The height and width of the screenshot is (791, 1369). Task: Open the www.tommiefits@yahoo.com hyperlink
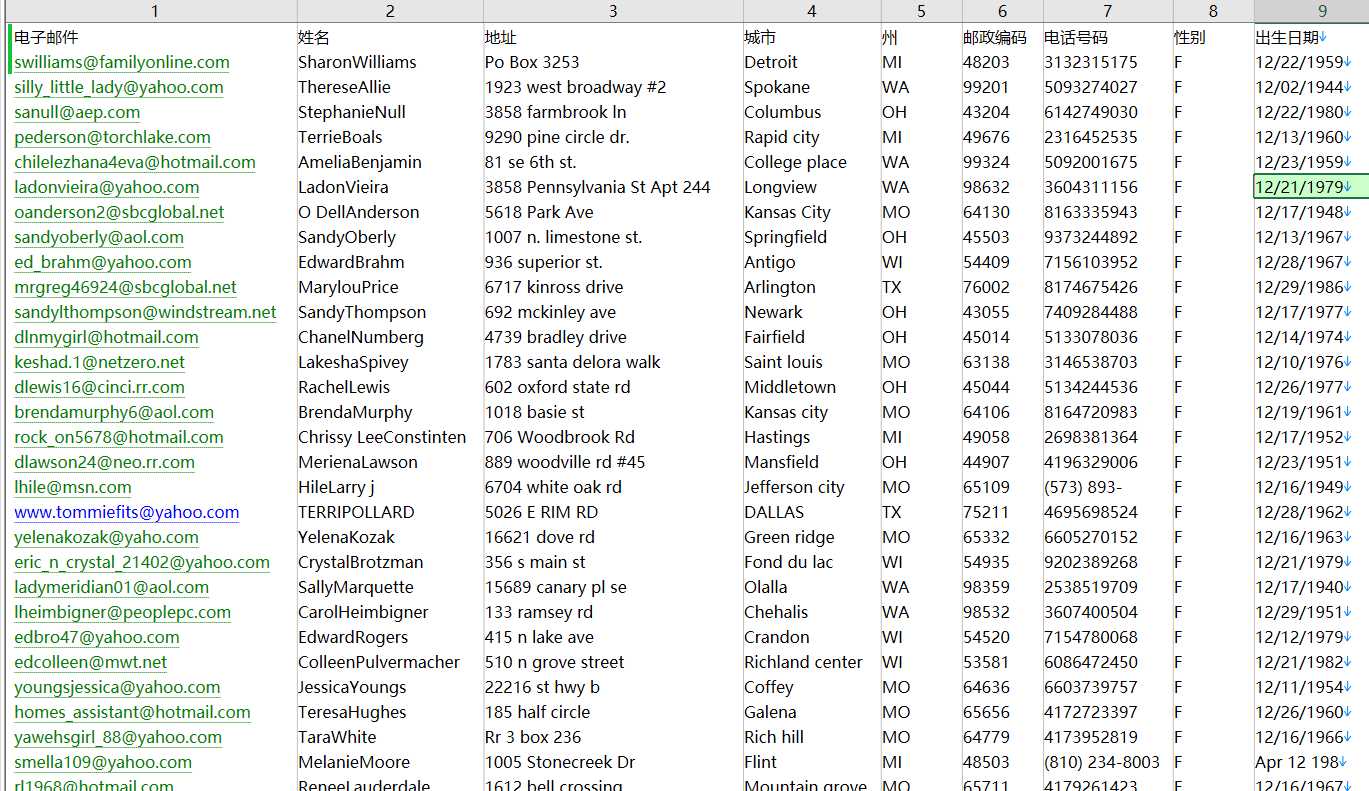pyautogui.click(x=127, y=512)
